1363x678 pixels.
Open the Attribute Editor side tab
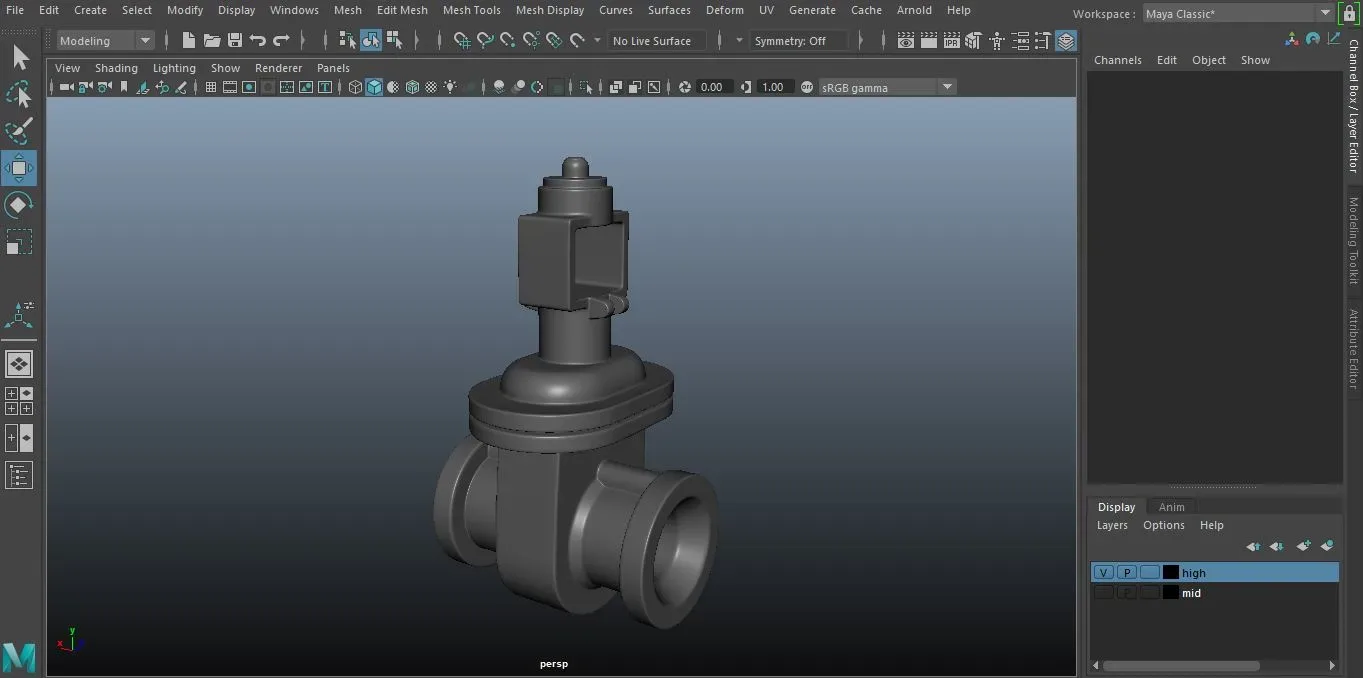1354,349
